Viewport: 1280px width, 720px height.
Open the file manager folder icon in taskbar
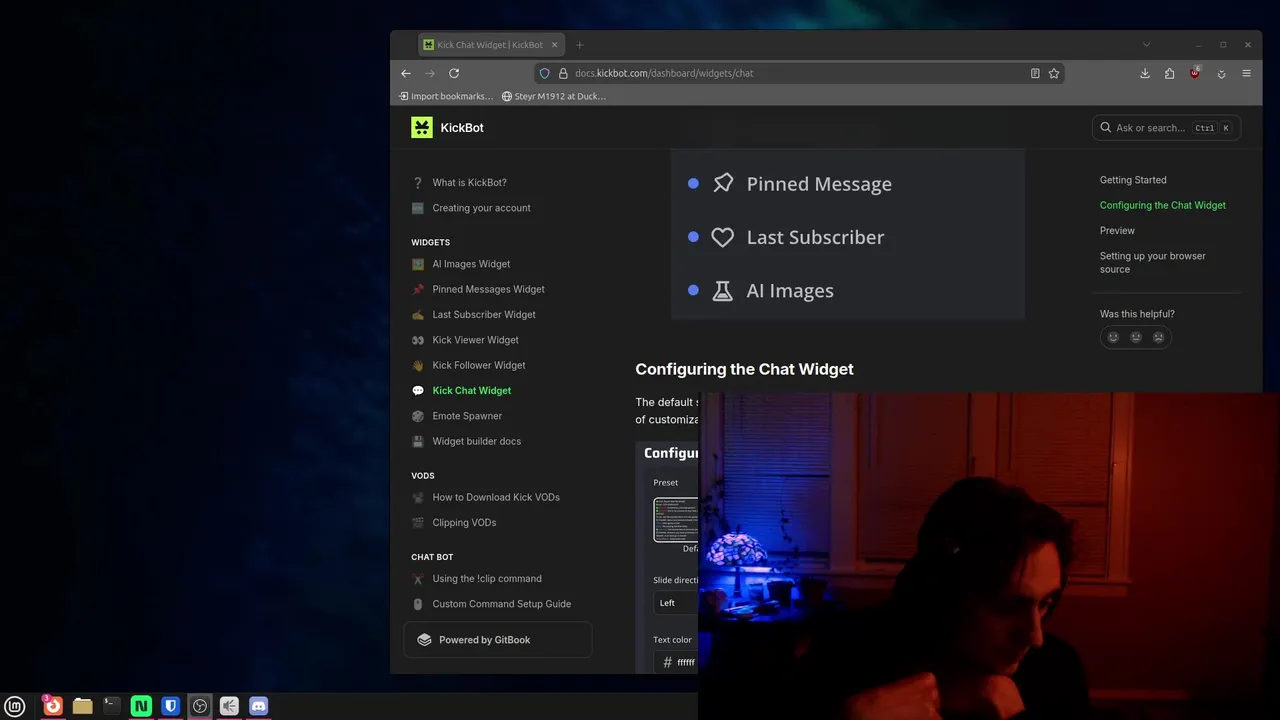[x=82, y=706]
